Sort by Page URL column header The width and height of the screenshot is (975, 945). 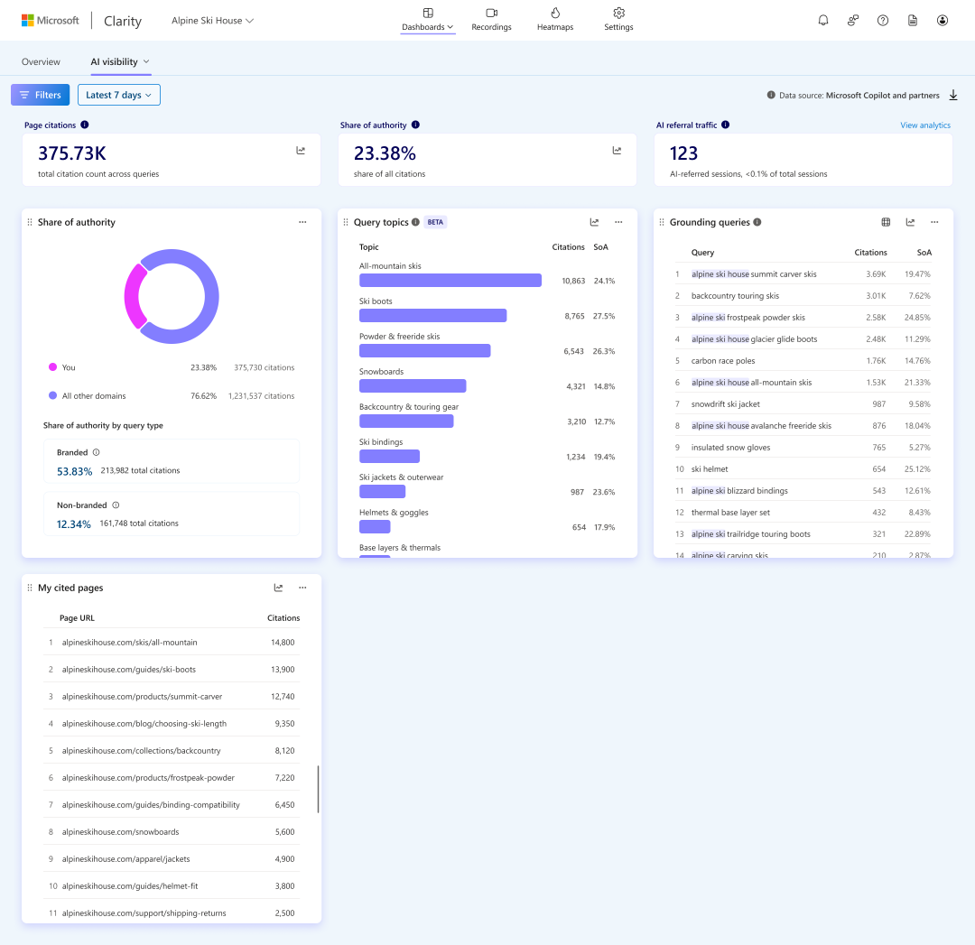(76, 618)
